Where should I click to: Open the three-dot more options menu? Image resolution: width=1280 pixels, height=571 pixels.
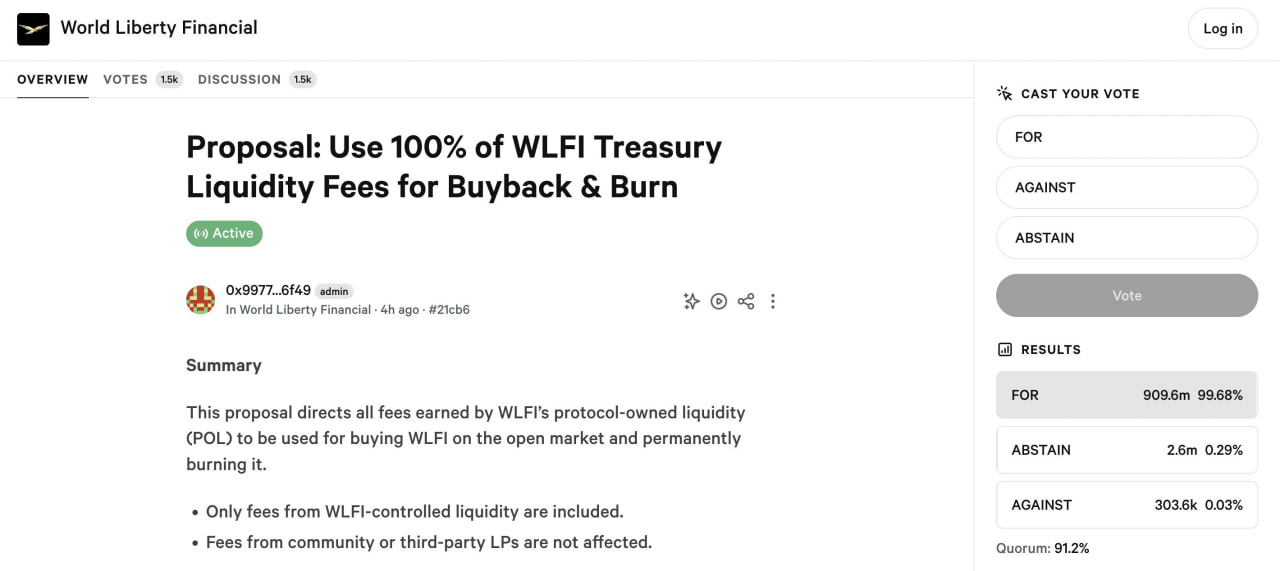point(773,301)
